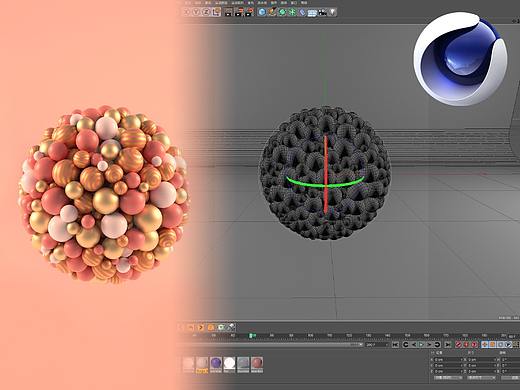Toggle Parameter keyframe recording icon
This screenshot has height=390, width=520.
point(508,345)
